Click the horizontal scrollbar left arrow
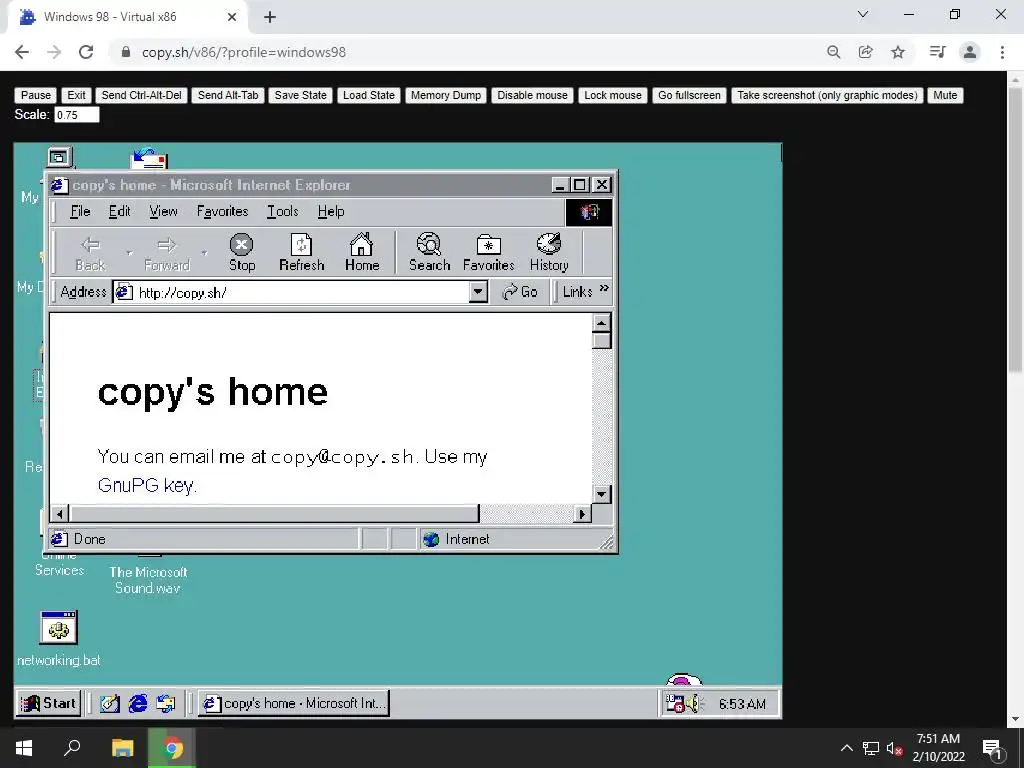Screen dimensions: 1024x768 [x=59, y=514]
